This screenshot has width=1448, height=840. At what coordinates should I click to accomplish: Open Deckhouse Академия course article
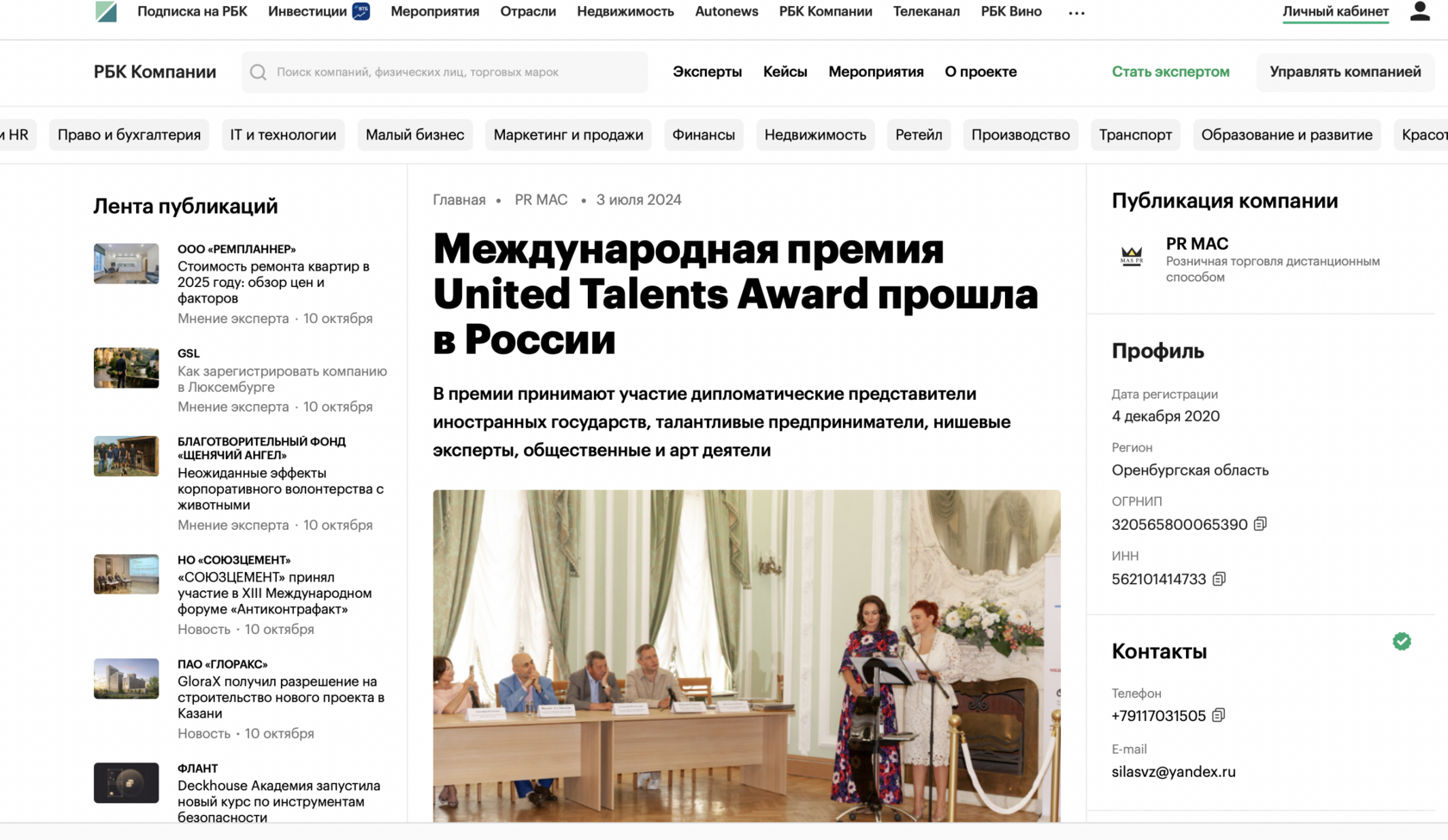[x=279, y=801]
